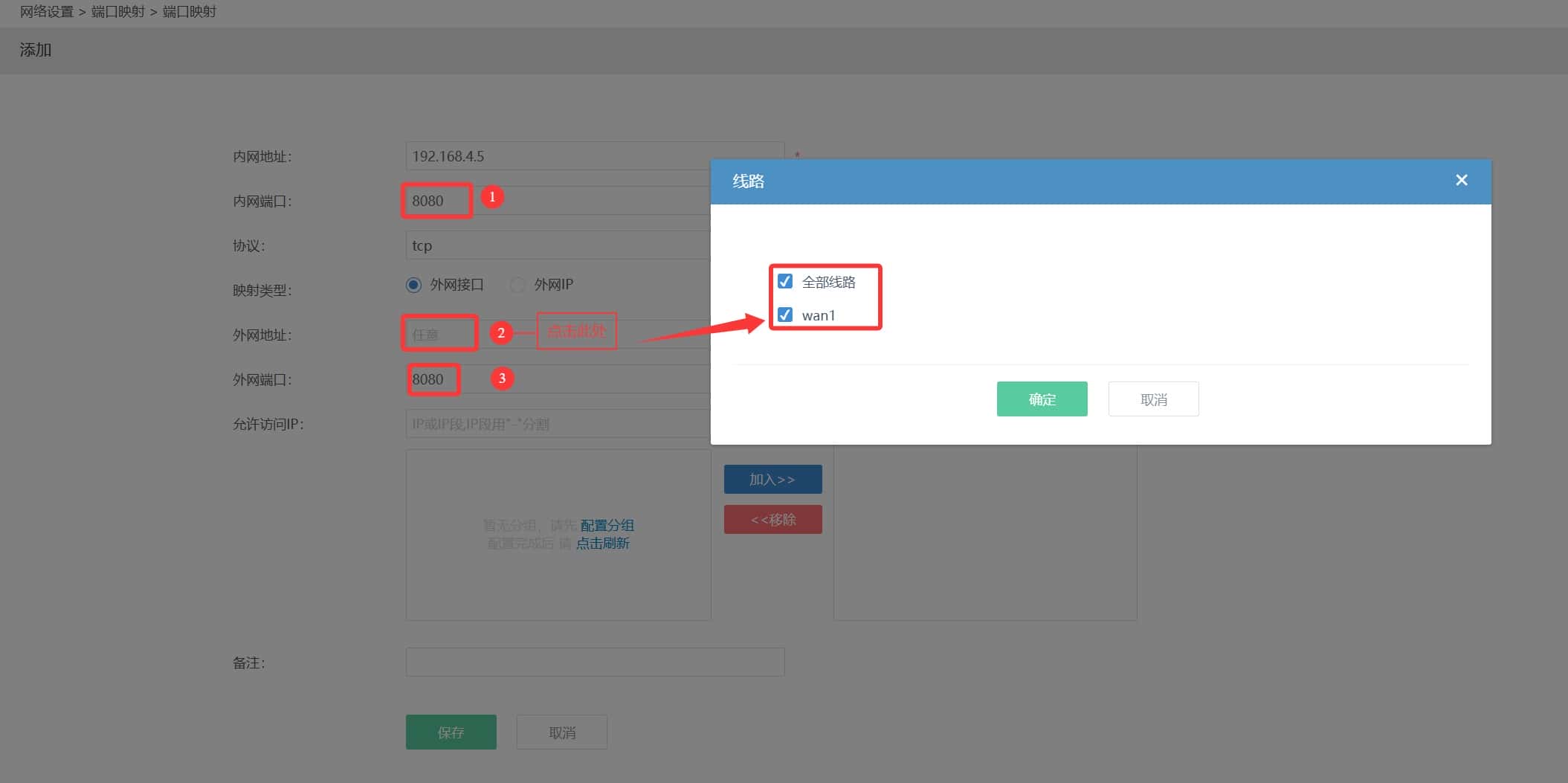Select the 外网接口 radio button
The image size is (1568, 783).
(x=414, y=285)
